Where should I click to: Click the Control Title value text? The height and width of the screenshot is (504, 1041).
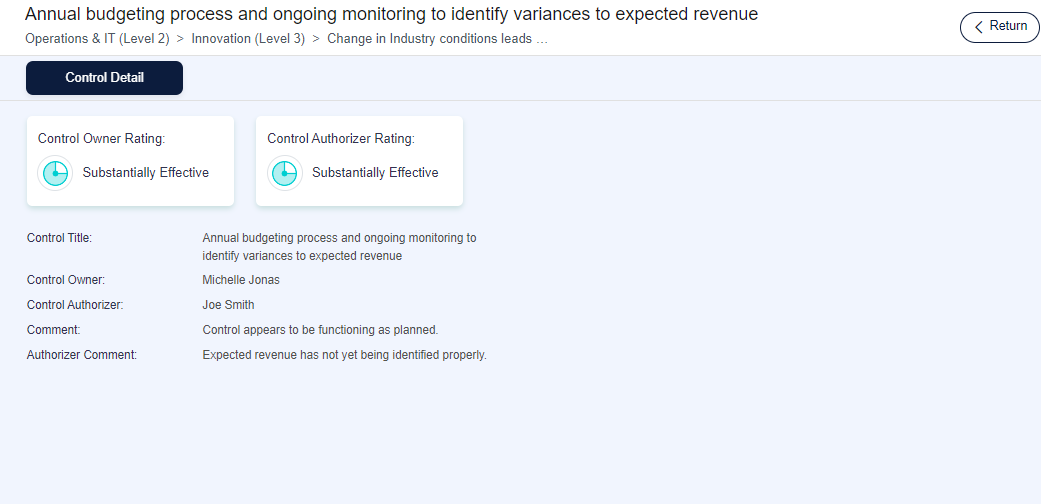[x=339, y=246]
